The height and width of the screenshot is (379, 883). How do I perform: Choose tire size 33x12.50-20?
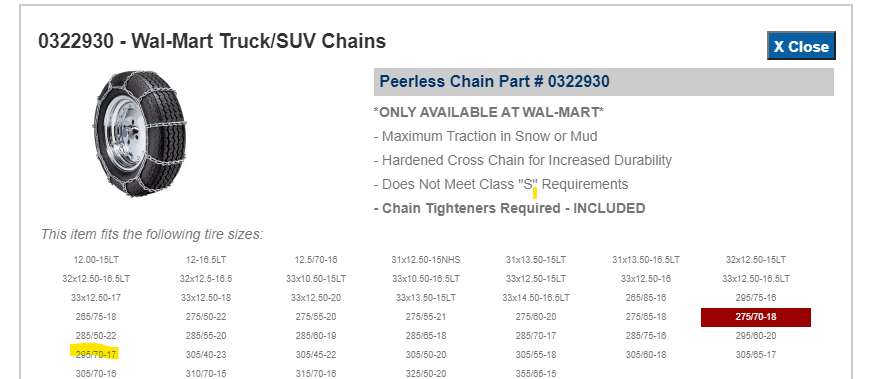tap(316, 298)
